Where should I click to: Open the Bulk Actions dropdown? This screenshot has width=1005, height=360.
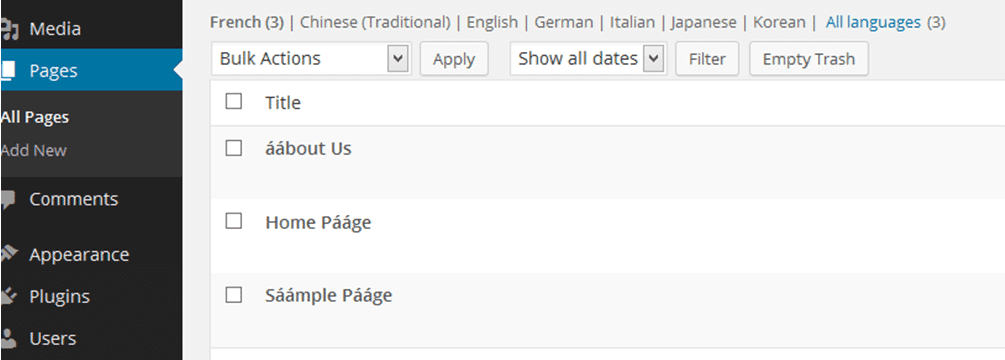pos(311,59)
